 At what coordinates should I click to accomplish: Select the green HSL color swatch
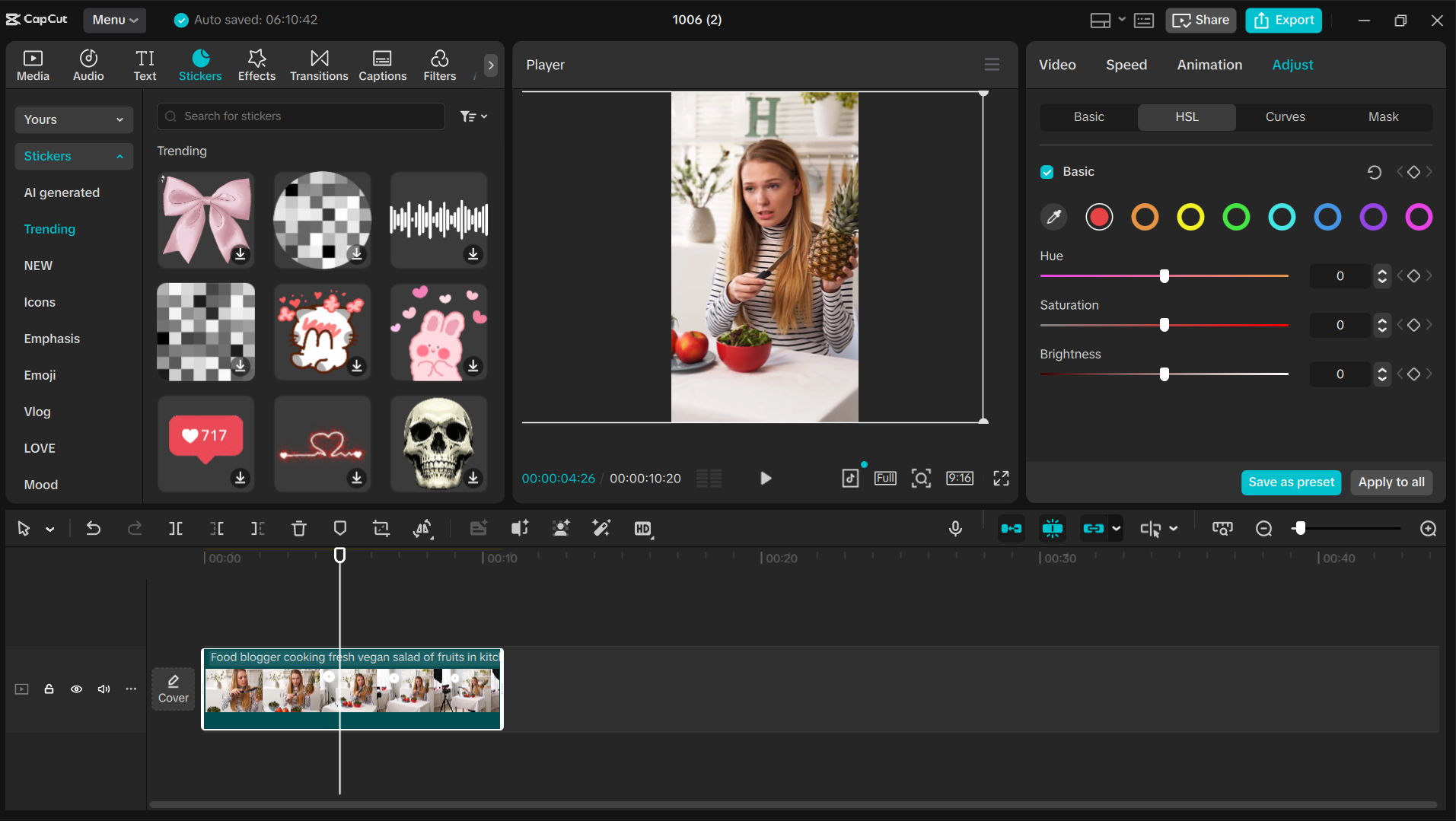click(1236, 217)
